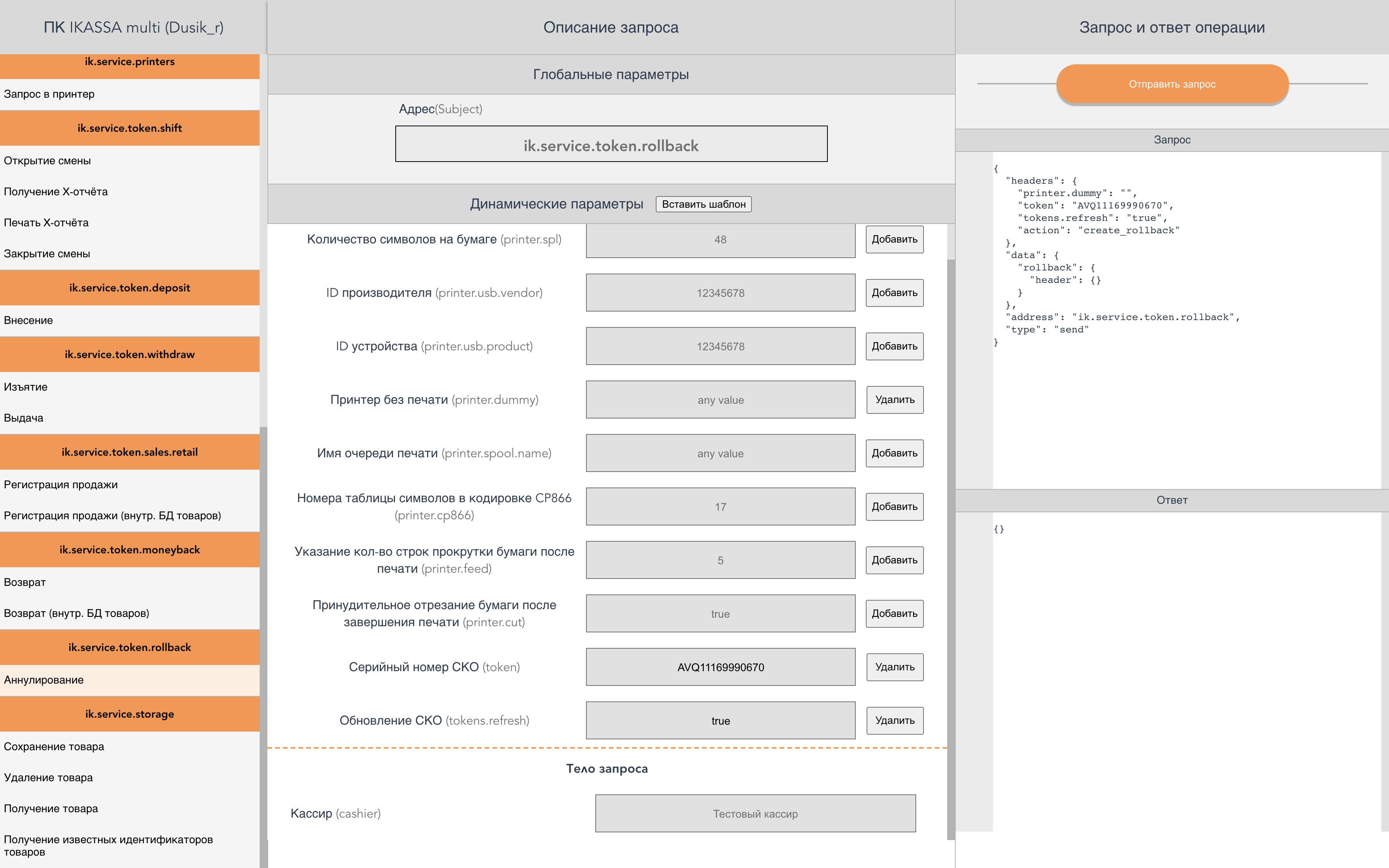Add printer.spool.name parameter
The image size is (1389, 868).
coord(894,453)
